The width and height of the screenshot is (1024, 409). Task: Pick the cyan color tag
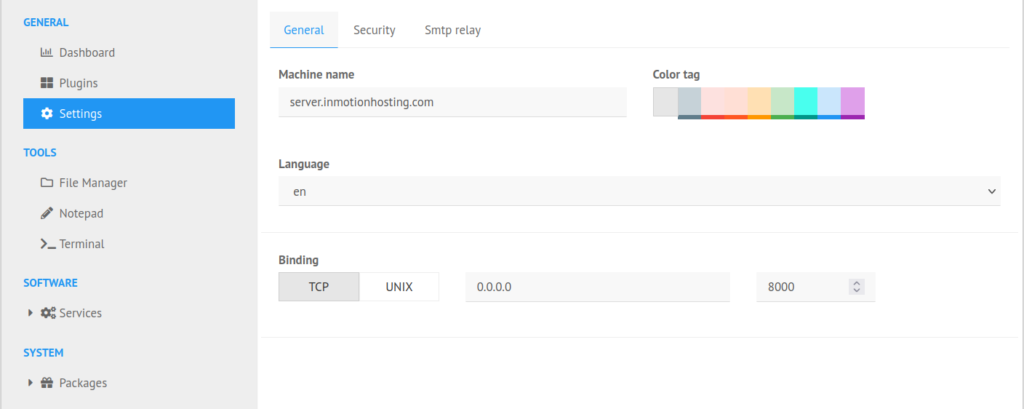(806, 103)
